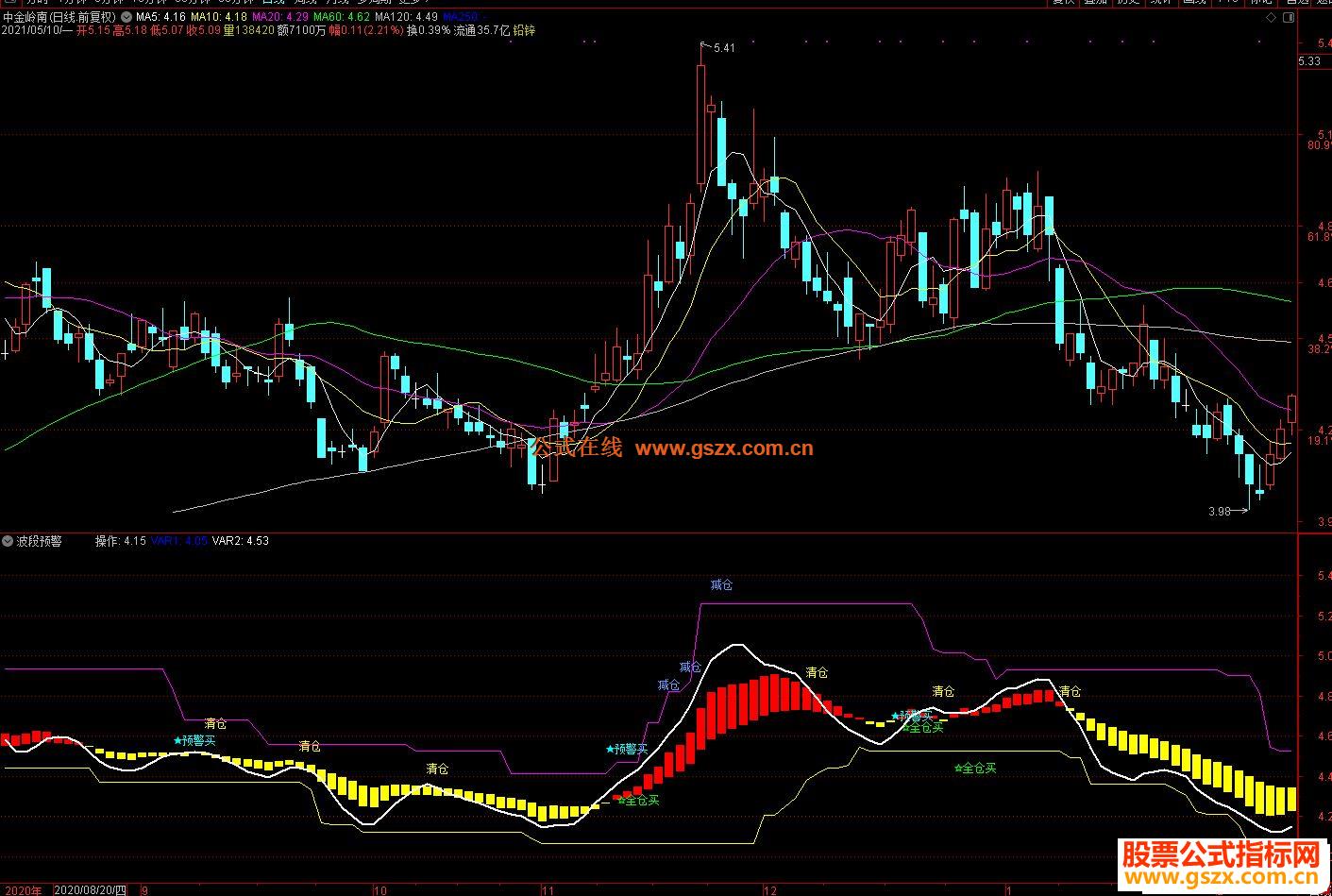Select the MA60: 4.62 indicator label
Image resolution: width=1332 pixels, height=896 pixels.
click(x=341, y=17)
